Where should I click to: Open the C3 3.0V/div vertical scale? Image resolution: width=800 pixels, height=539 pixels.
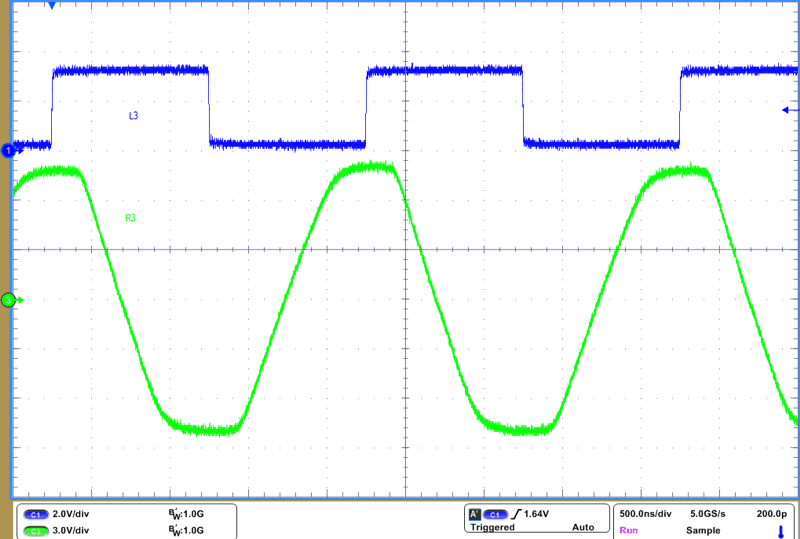(x=72, y=530)
